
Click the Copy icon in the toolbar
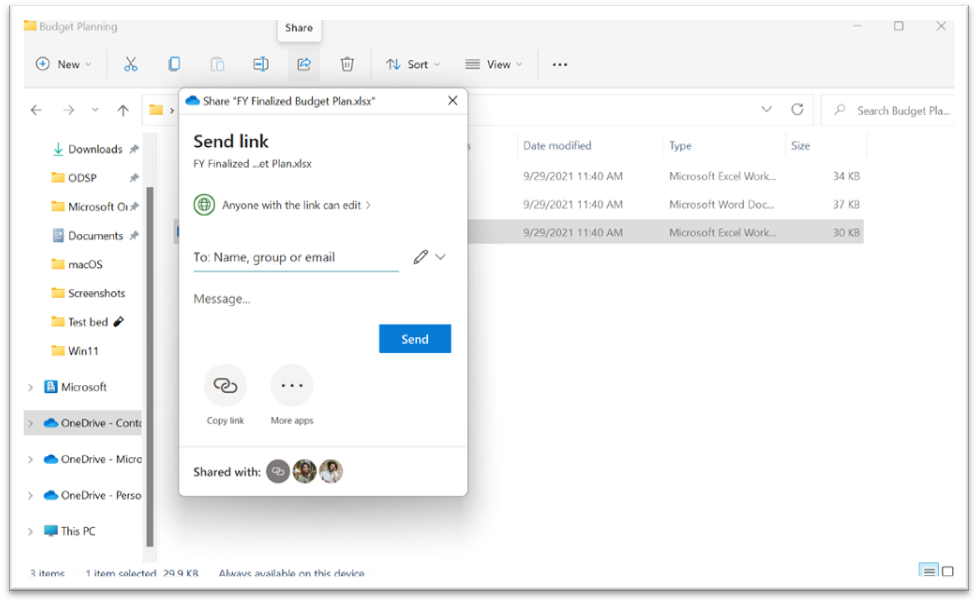pyautogui.click(x=174, y=63)
